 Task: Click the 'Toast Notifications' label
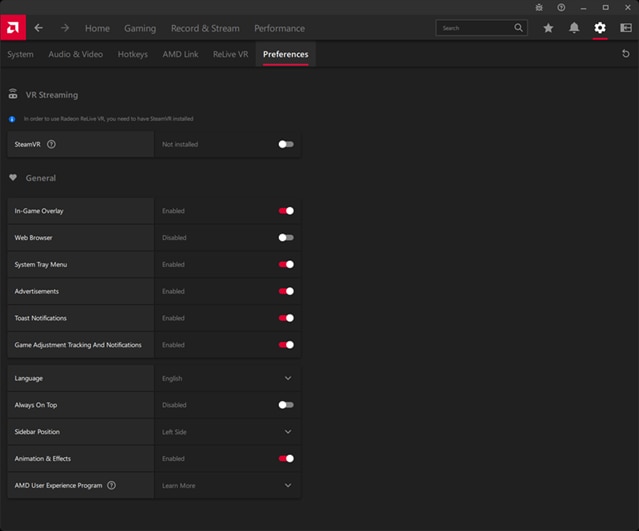[40, 318]
